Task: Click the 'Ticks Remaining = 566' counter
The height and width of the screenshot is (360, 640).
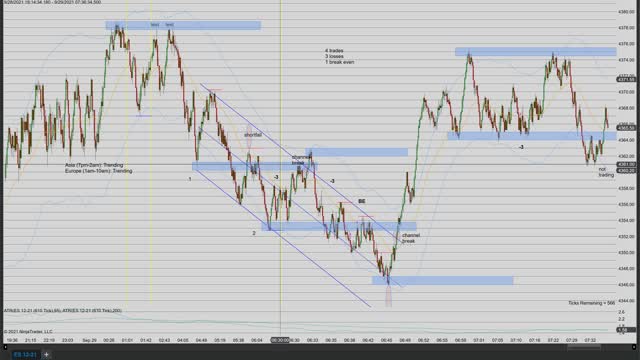Action: click(591, 303)
